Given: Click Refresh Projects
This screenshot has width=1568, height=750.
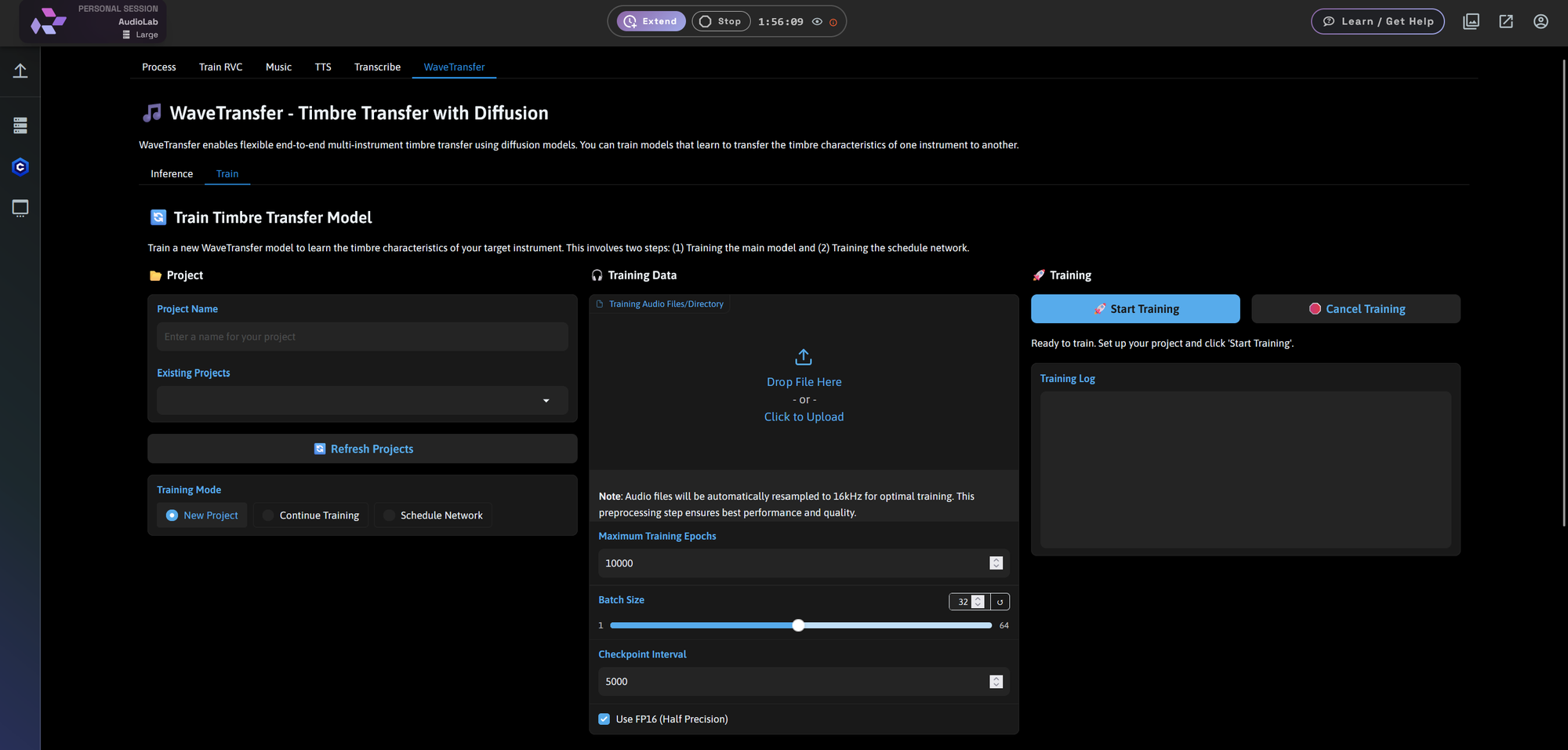Looking at the screenshot, I should (362, 449).
